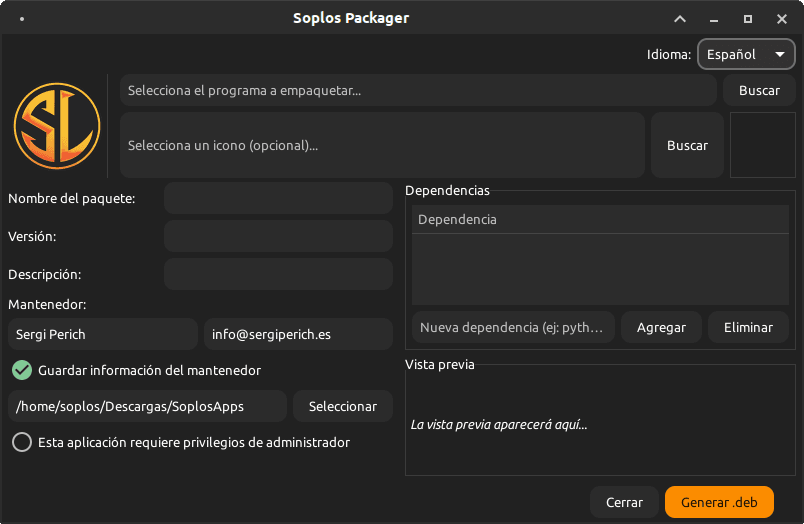Click the Español dropdown arrow
Viewport: 804px width, 524px height.
[780, 54]
